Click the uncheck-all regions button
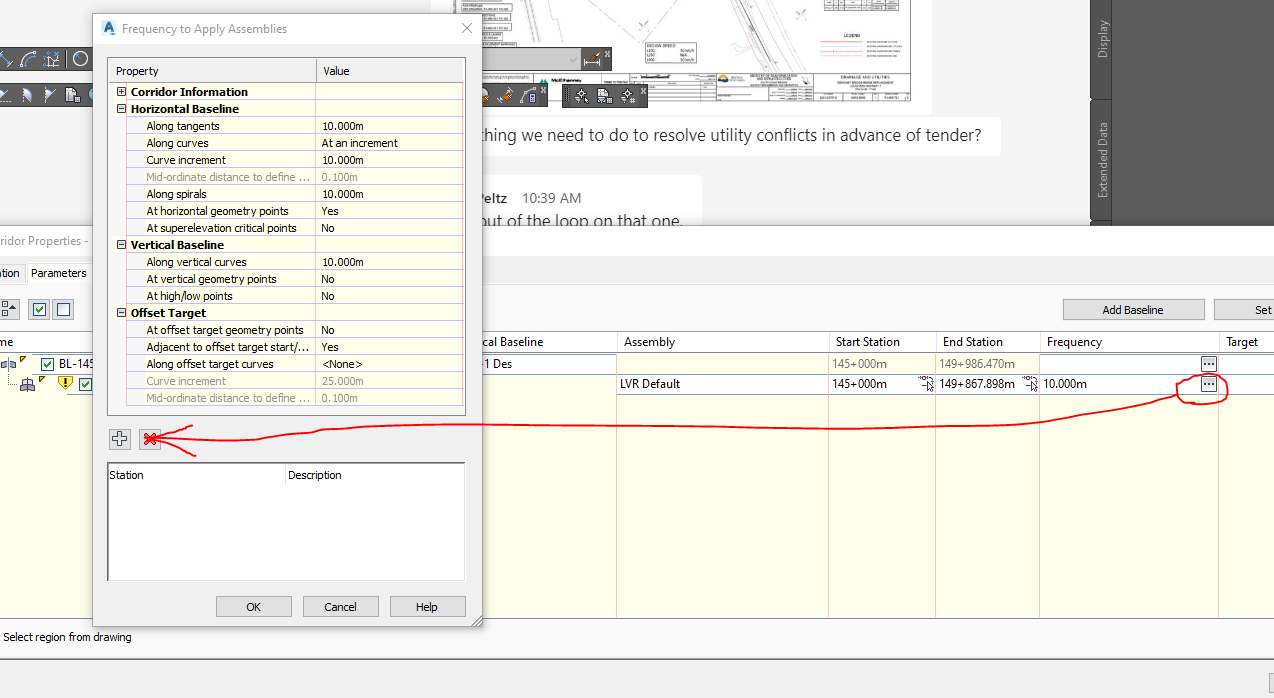Viewport: 1274px width, 698px height. [62, 309]
